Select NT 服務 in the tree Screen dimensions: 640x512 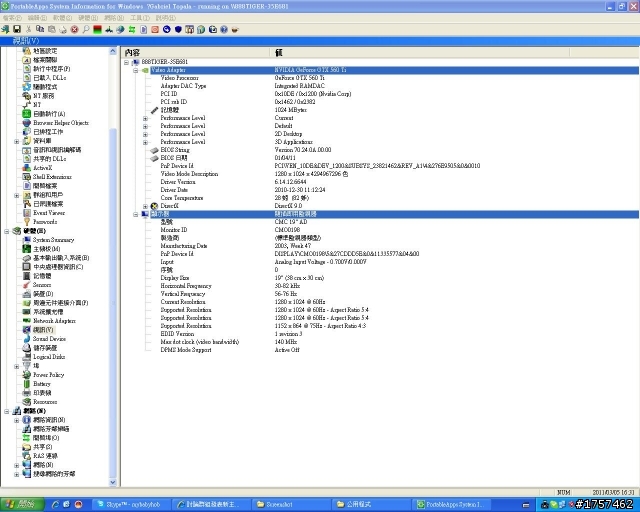point(43,96)
